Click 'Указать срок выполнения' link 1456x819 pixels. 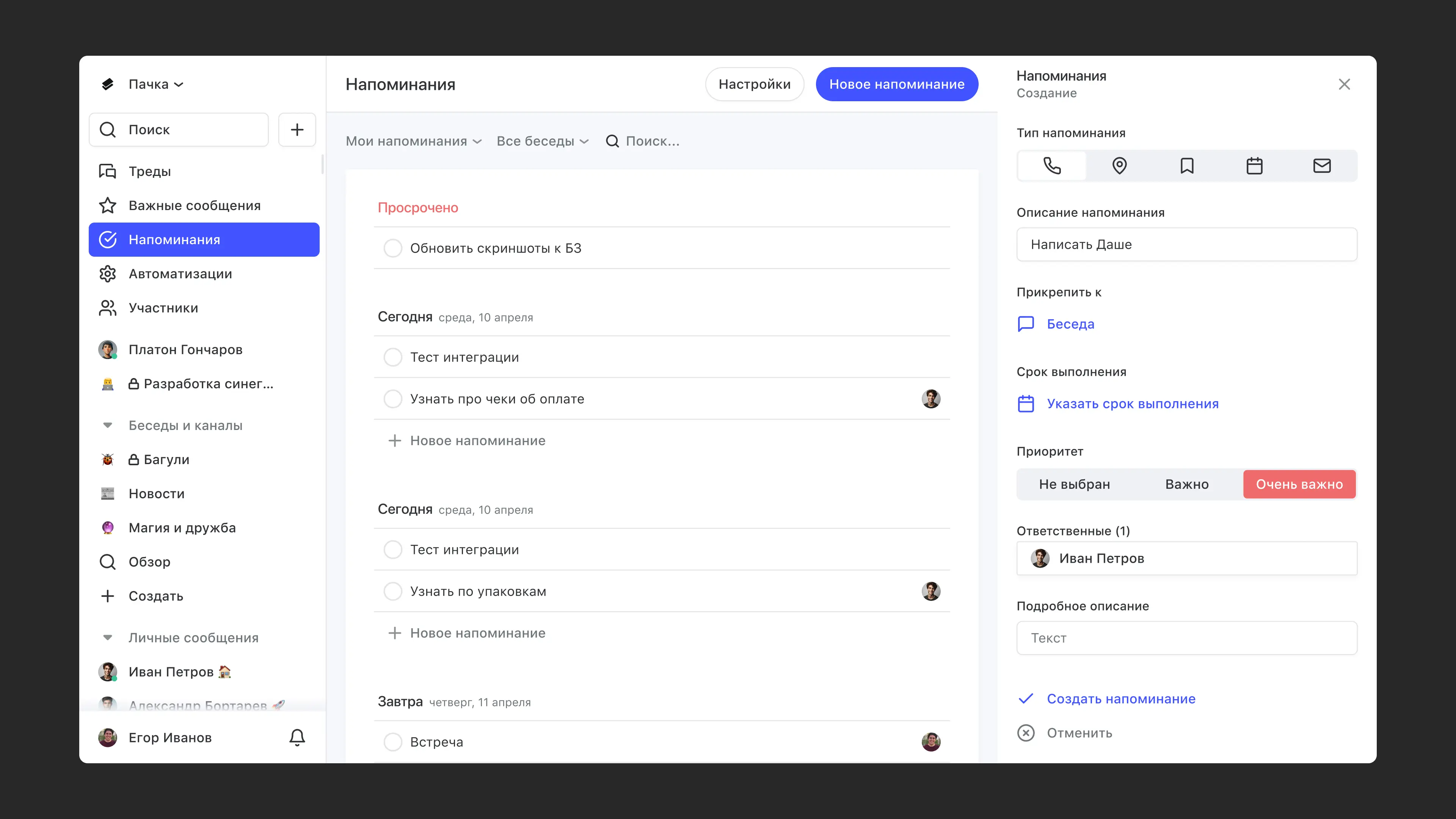point(1132,403)
